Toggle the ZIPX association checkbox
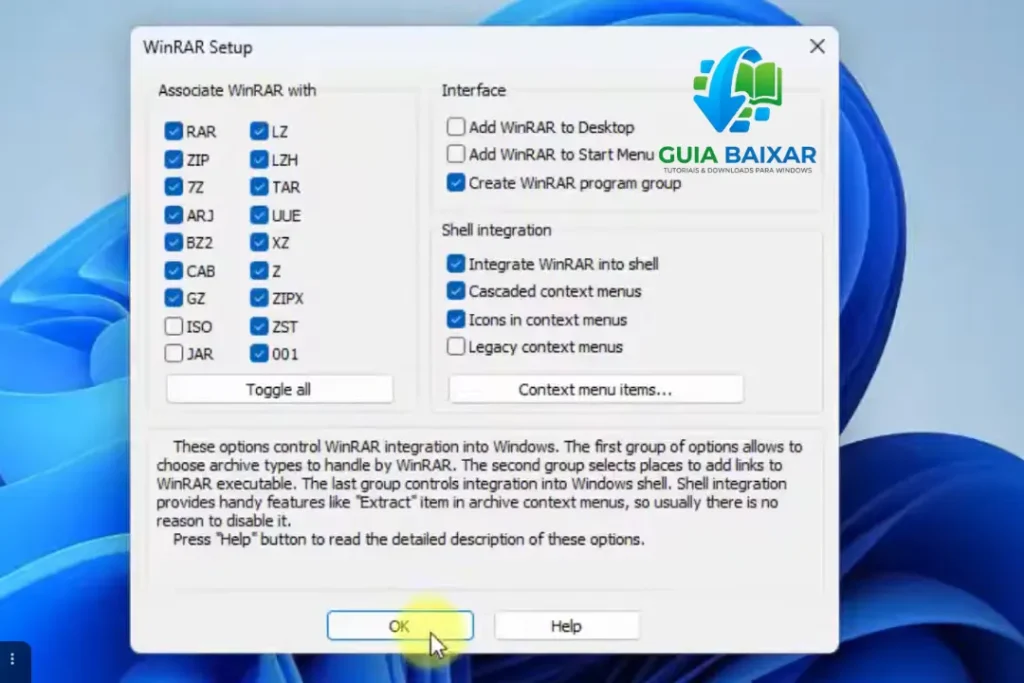The image size is (1024, 683). (x=259, y=298)
